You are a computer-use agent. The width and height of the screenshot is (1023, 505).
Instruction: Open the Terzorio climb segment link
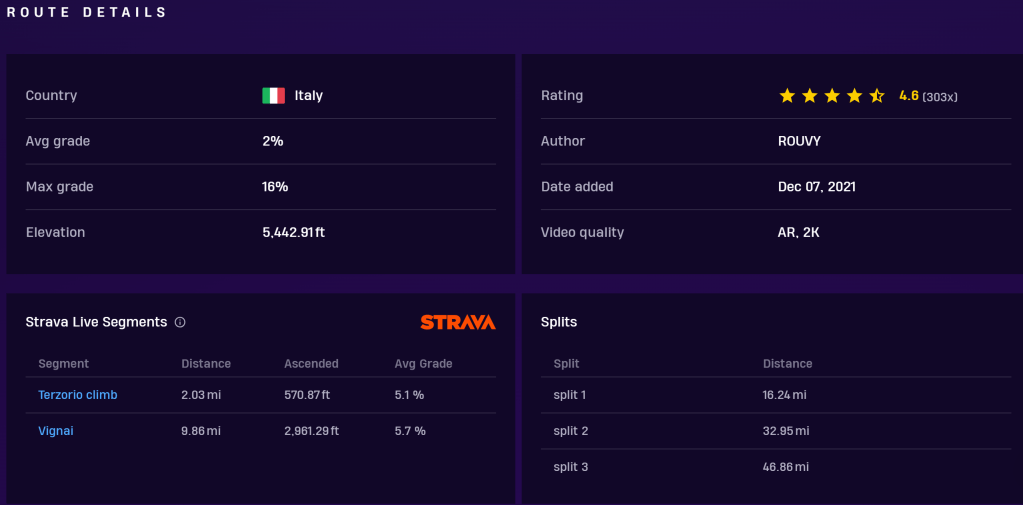click(x=78, y=395)
